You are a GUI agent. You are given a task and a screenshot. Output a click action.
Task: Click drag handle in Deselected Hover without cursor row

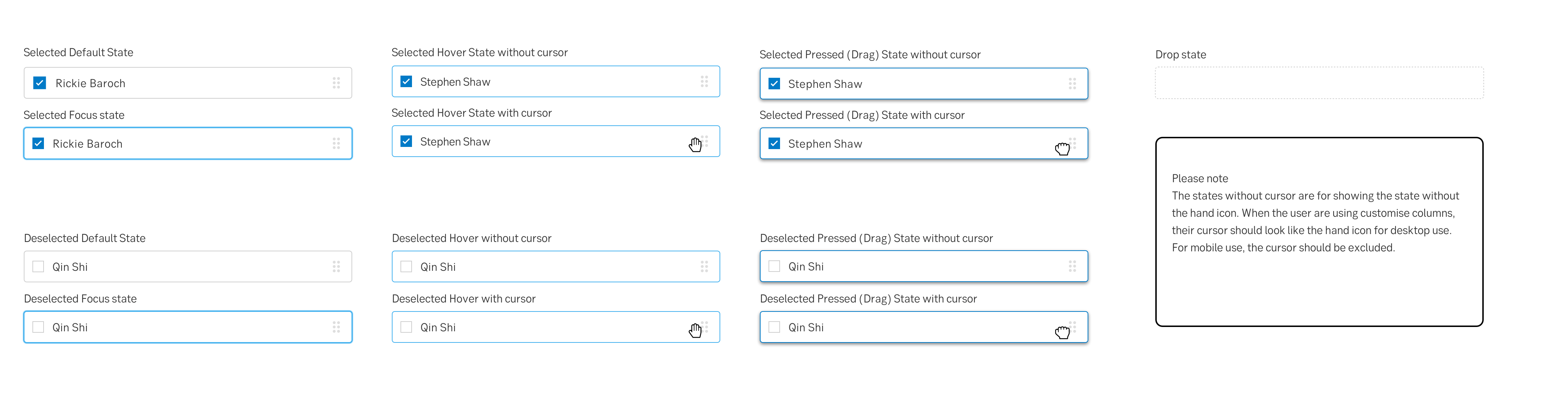pyautogui.click(x=704, y=266)
